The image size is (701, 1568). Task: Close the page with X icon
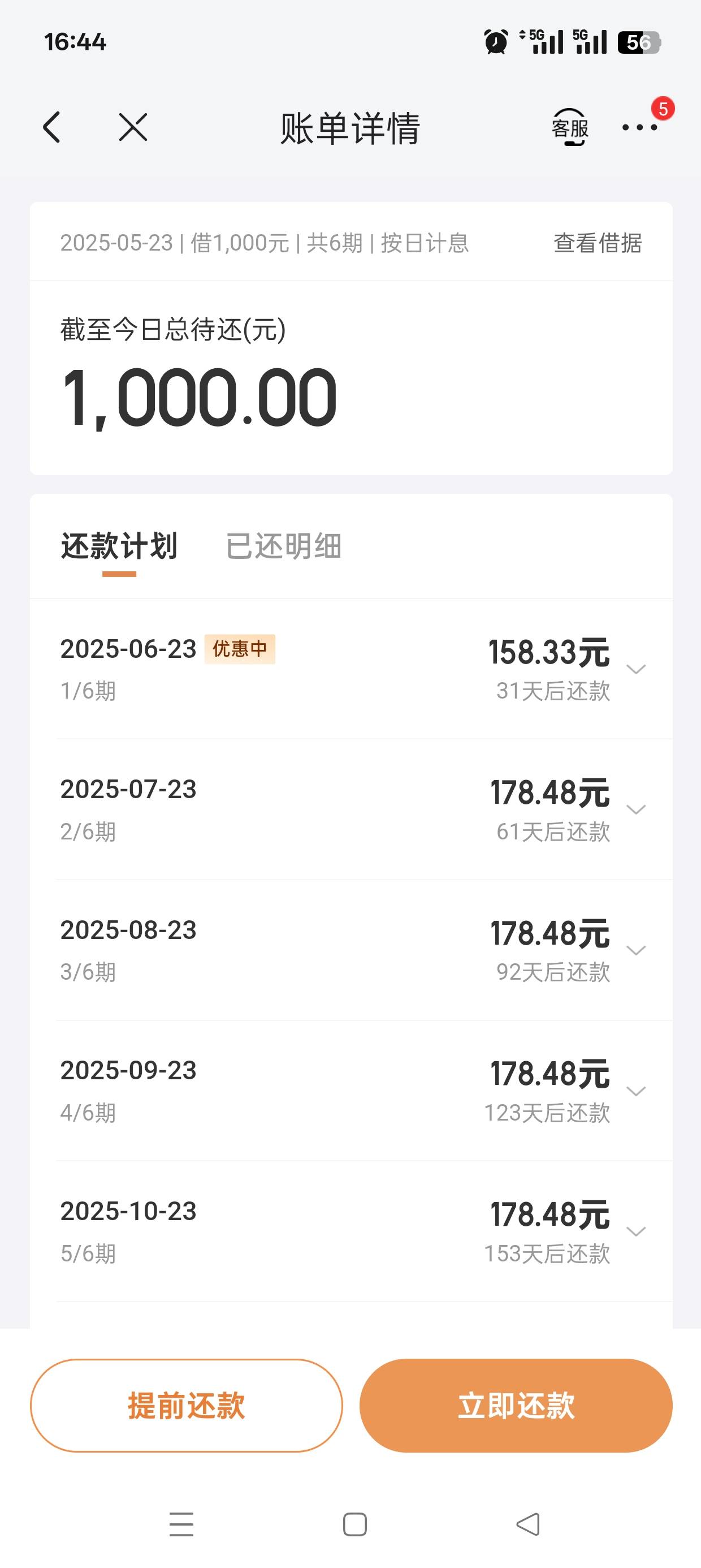click(x=133, y=127)
